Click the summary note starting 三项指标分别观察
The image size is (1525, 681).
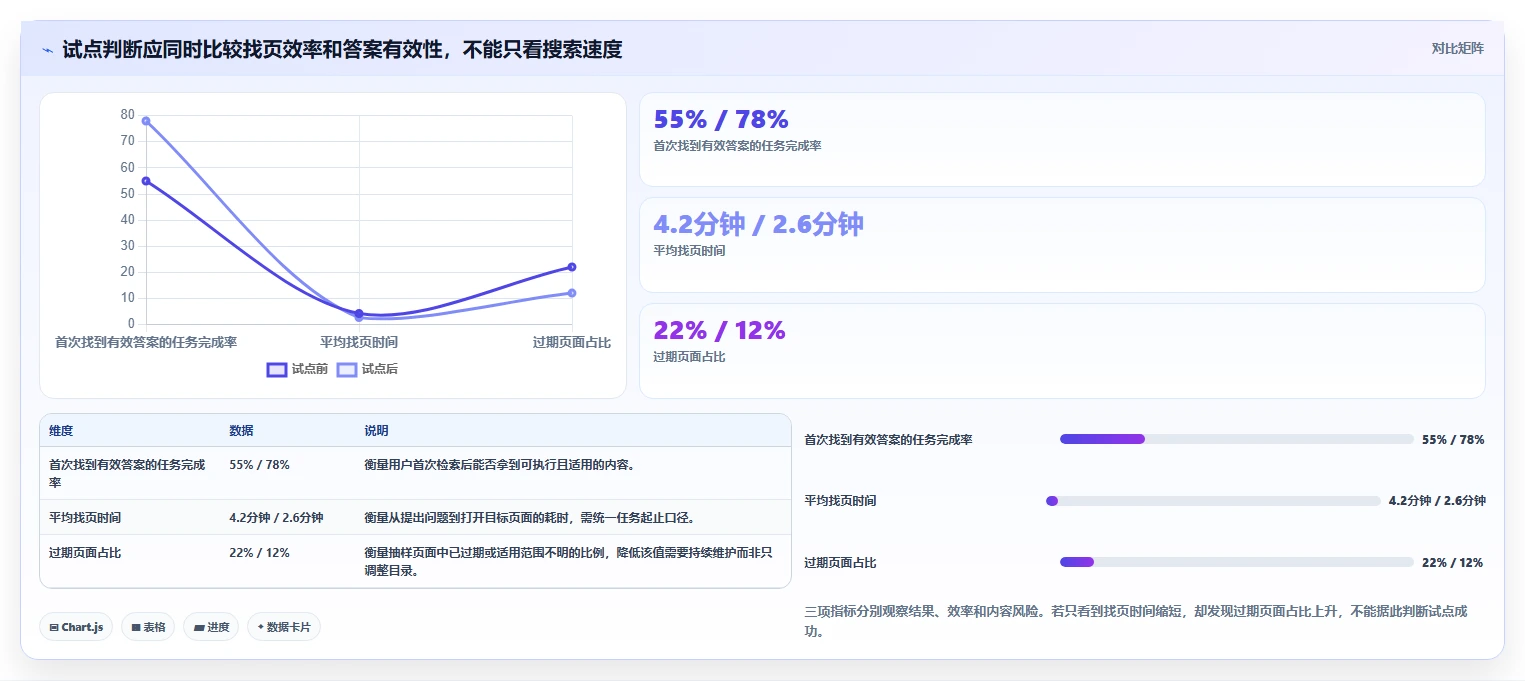(1136, 621)
